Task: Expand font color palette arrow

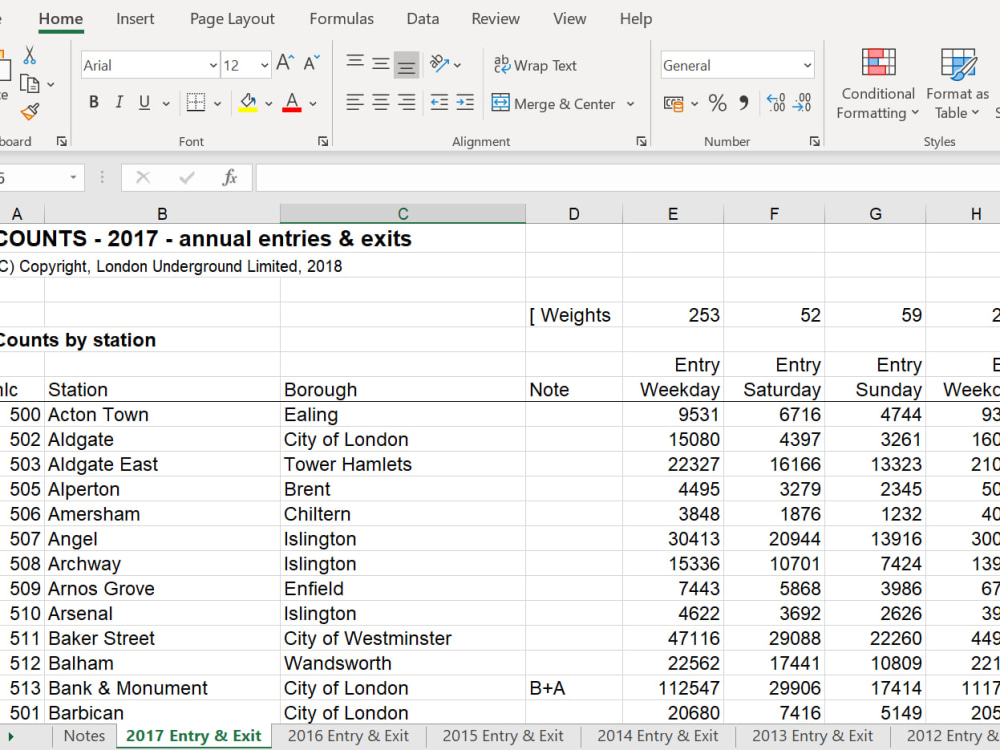Action: tap(312, 103)
